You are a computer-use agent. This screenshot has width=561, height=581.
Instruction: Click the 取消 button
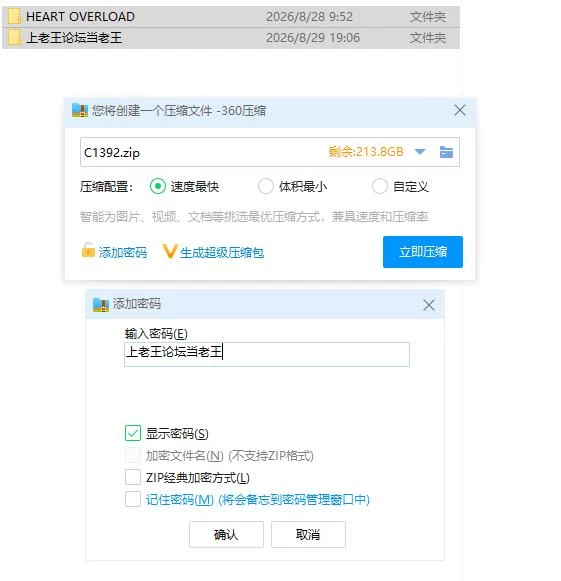308,534
